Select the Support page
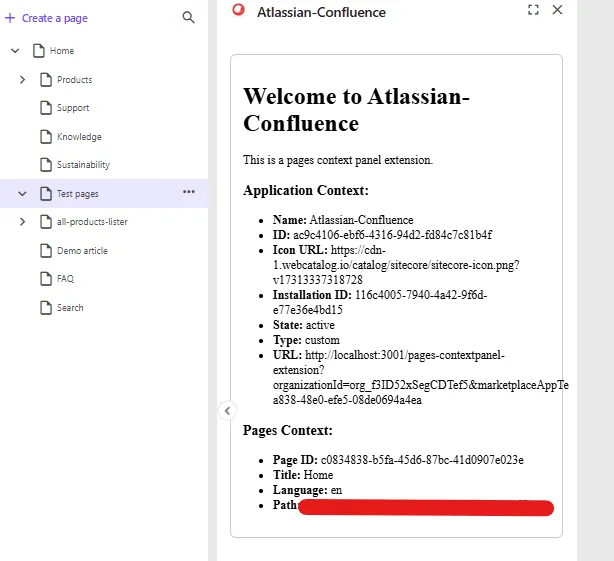The height and width of the screenshot is (561, 614). [73, 108]
